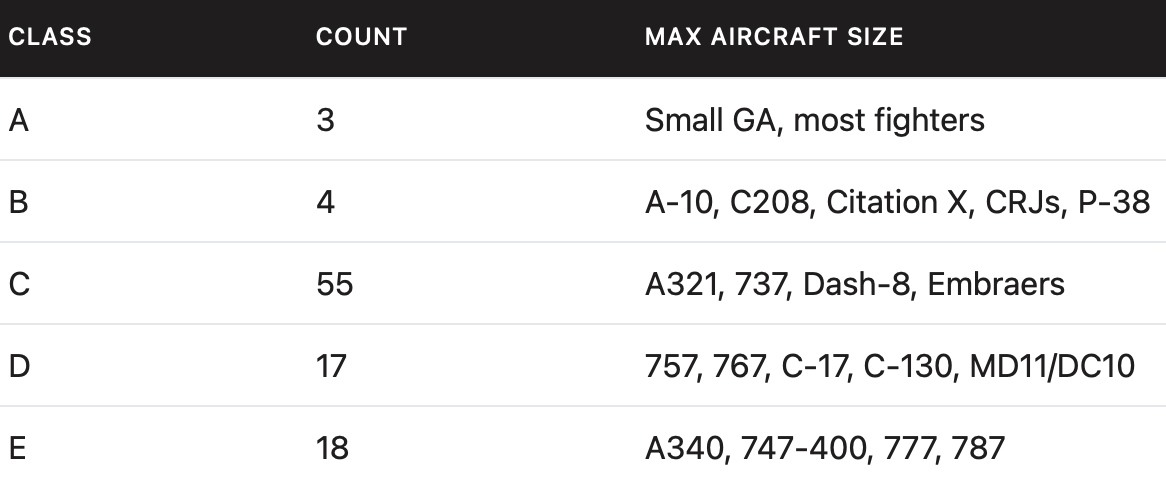Viewport: 1166px width, 480px height.
Task: Click the count value 55
Action: coord(334,285)
